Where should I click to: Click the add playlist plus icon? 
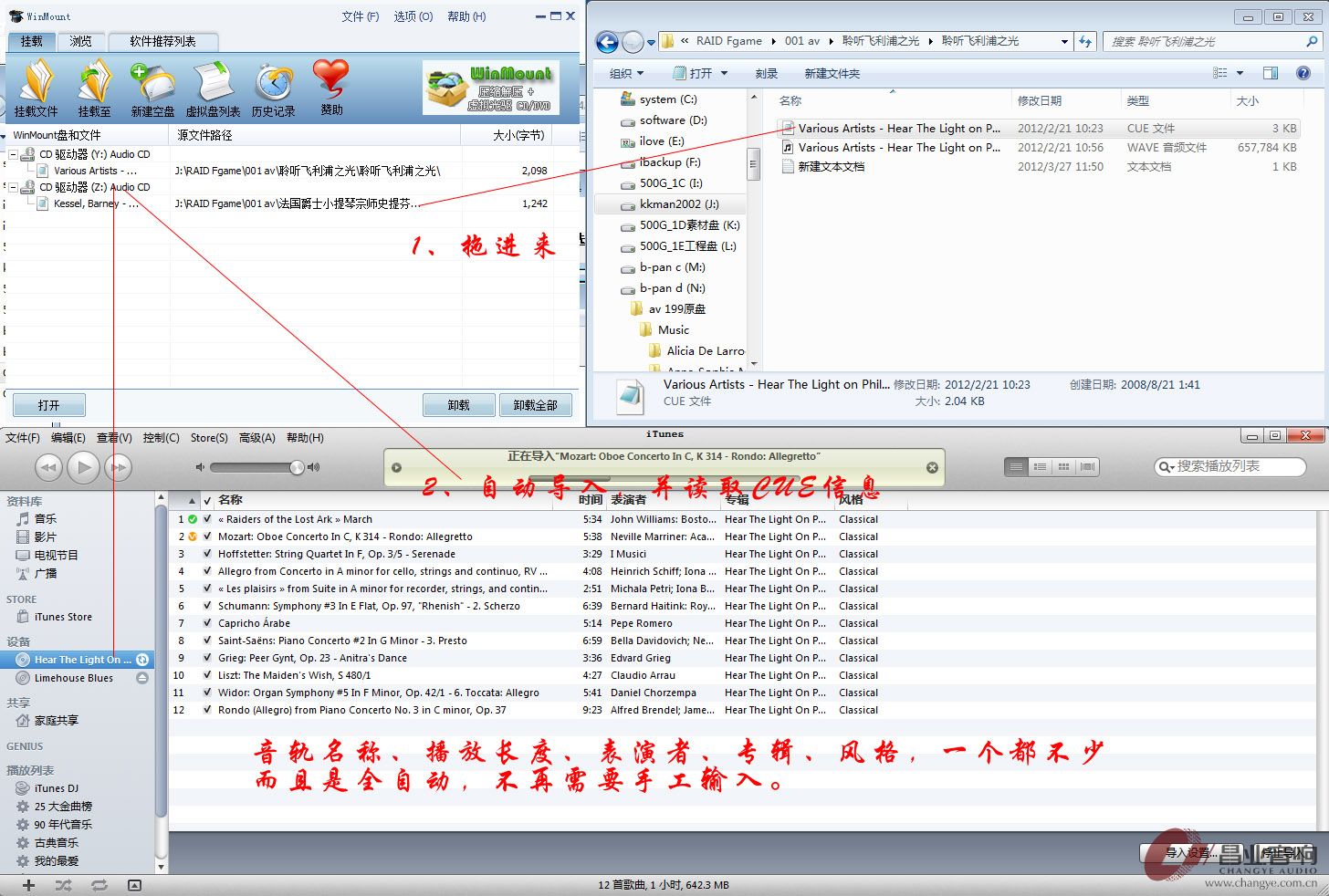(x=28, y=885)
